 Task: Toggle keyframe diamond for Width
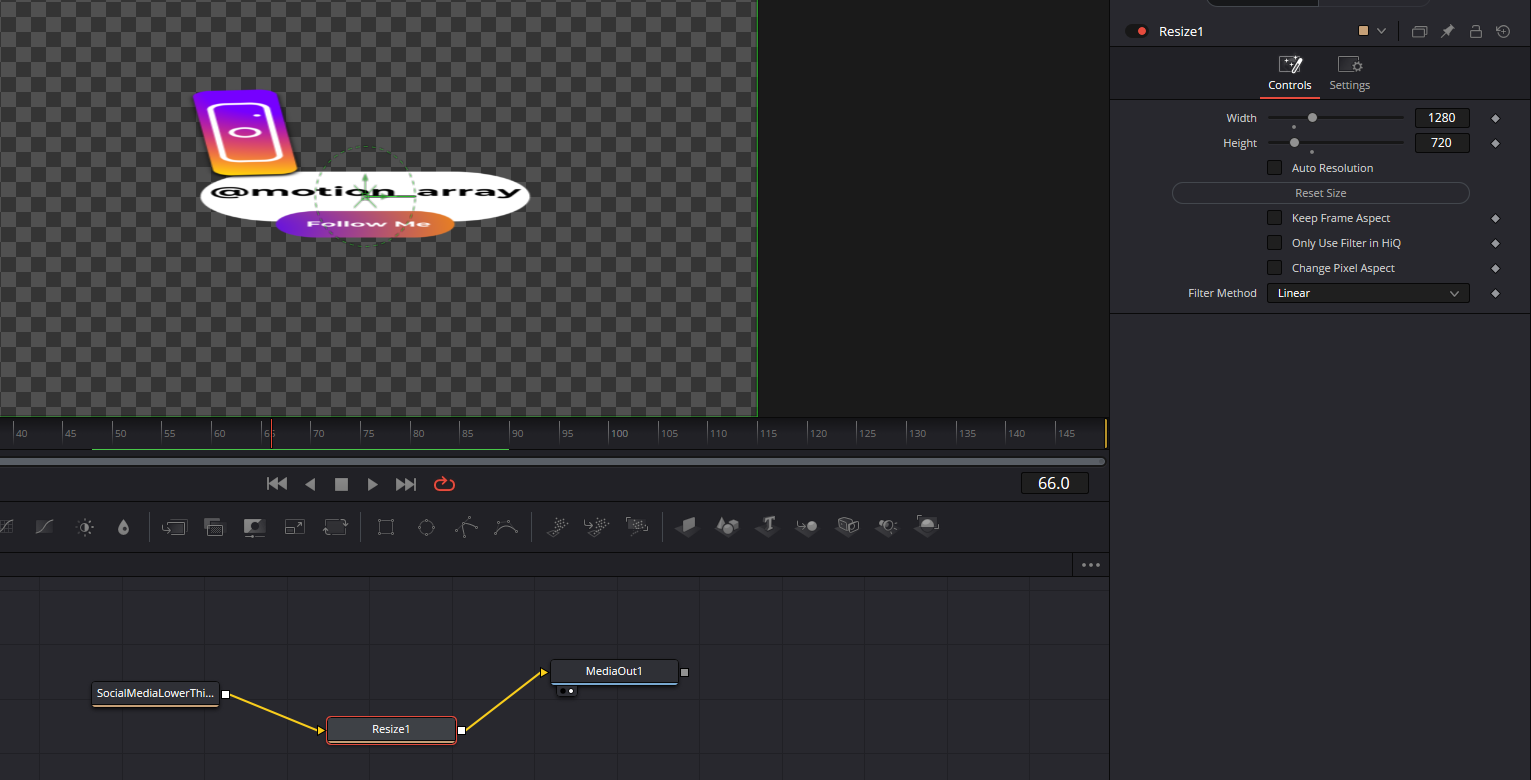(1496, 118)
